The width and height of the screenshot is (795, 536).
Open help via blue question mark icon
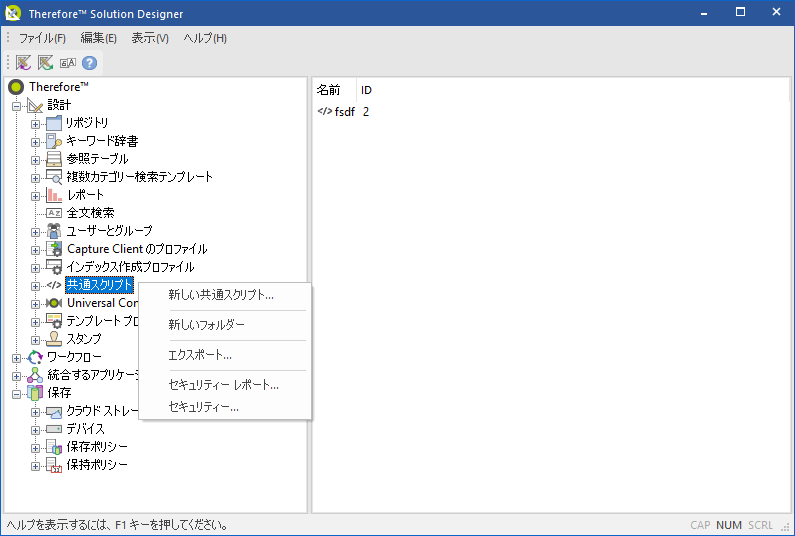(x=89, y=63)
